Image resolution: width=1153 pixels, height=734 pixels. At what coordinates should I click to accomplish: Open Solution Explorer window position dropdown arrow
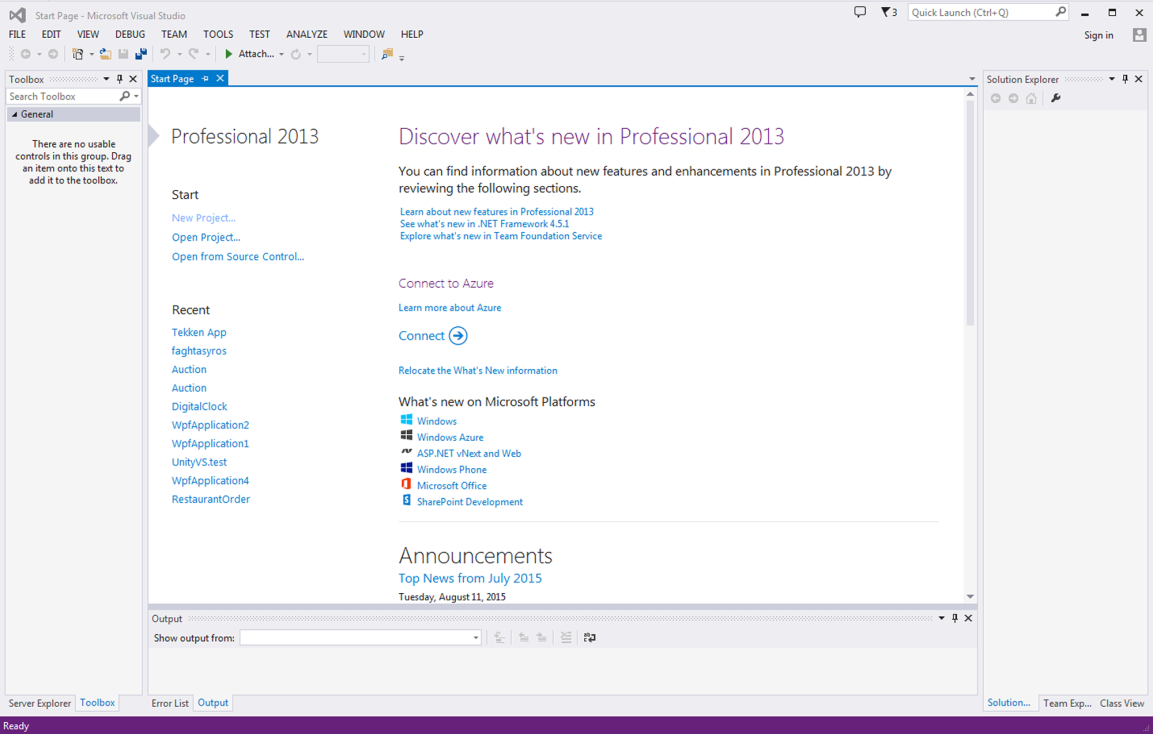1112,79
